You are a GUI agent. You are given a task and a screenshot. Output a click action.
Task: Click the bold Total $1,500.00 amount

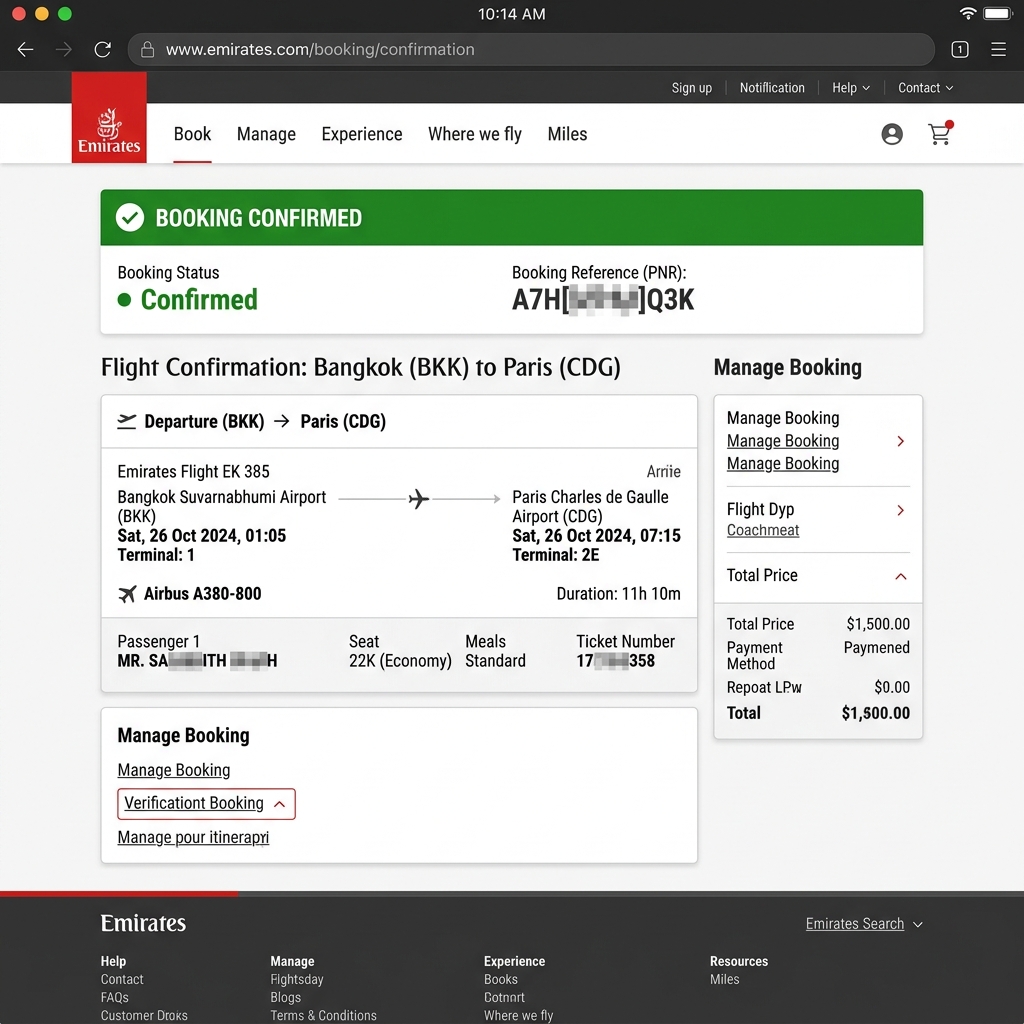[x=875, y=713]
